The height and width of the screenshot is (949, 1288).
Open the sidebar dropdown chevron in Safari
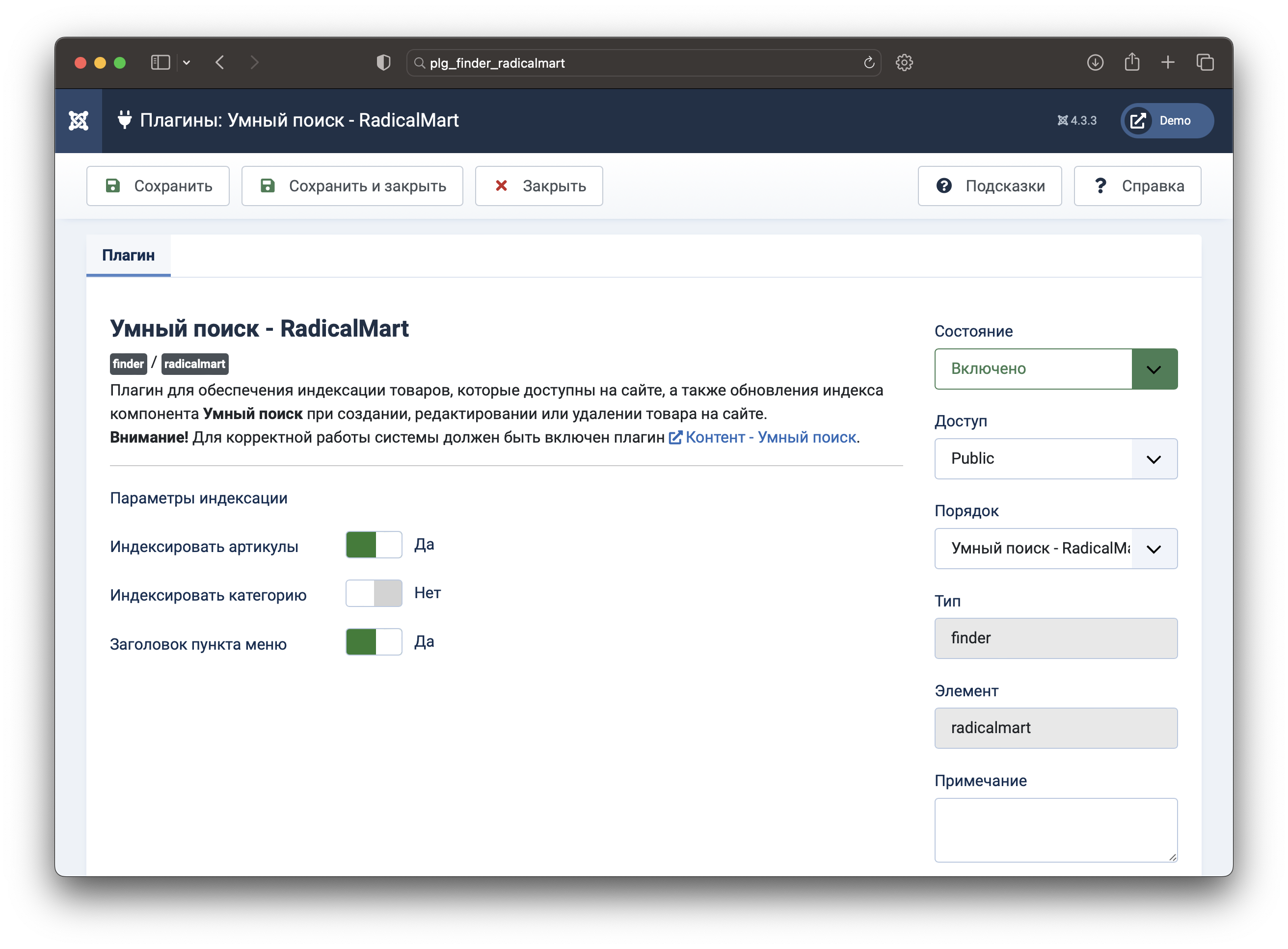click(187, 63)
